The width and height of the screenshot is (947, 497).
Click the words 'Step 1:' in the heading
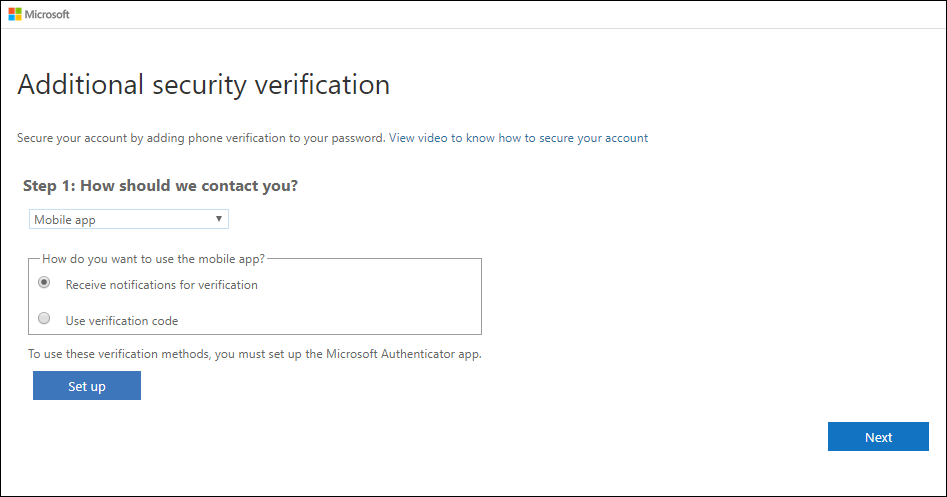click(x=50, y=186)
